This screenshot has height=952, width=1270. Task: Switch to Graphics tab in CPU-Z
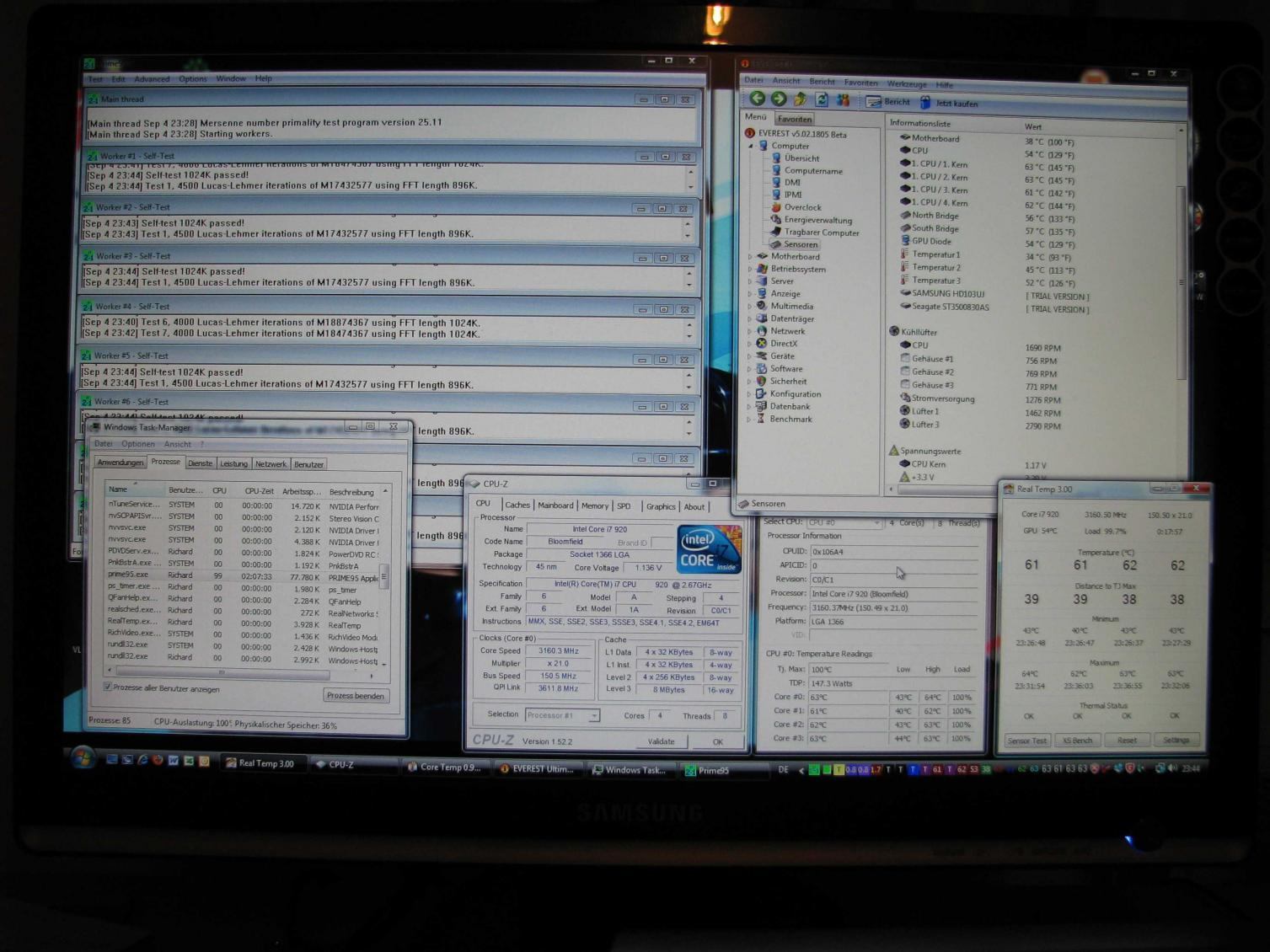pyautogui.click(x=660, y=506)
